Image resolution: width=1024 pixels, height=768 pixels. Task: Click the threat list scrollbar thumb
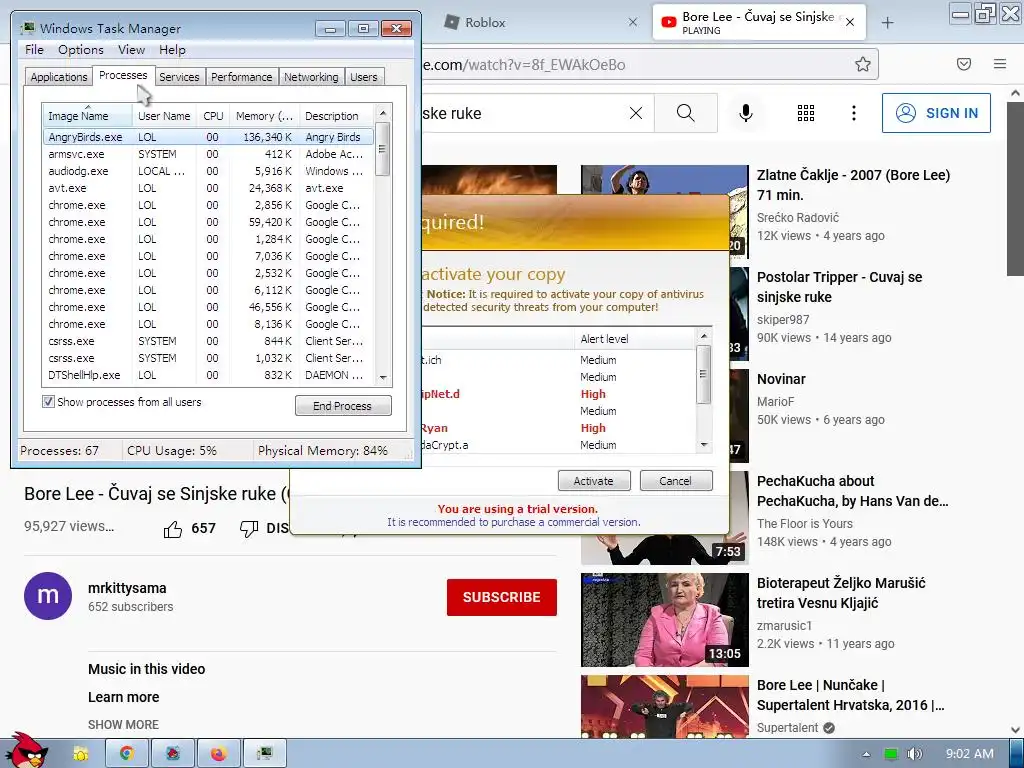click(x=703, y=374)
